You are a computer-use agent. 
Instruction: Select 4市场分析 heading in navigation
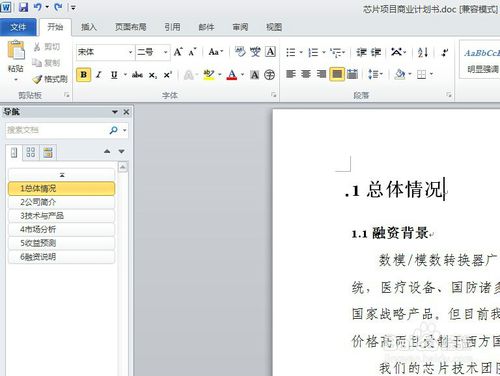pyautogui.click(x=61, y=229)
